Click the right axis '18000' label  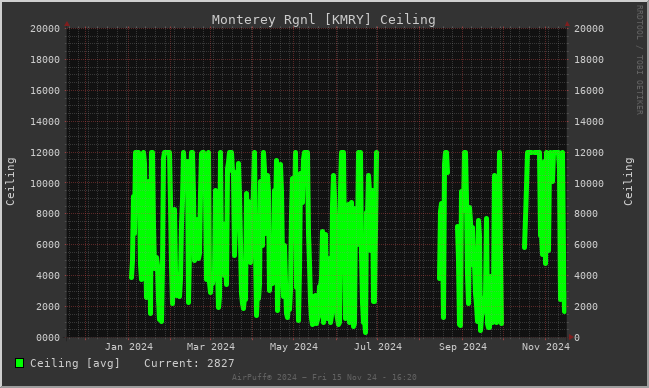589,60
